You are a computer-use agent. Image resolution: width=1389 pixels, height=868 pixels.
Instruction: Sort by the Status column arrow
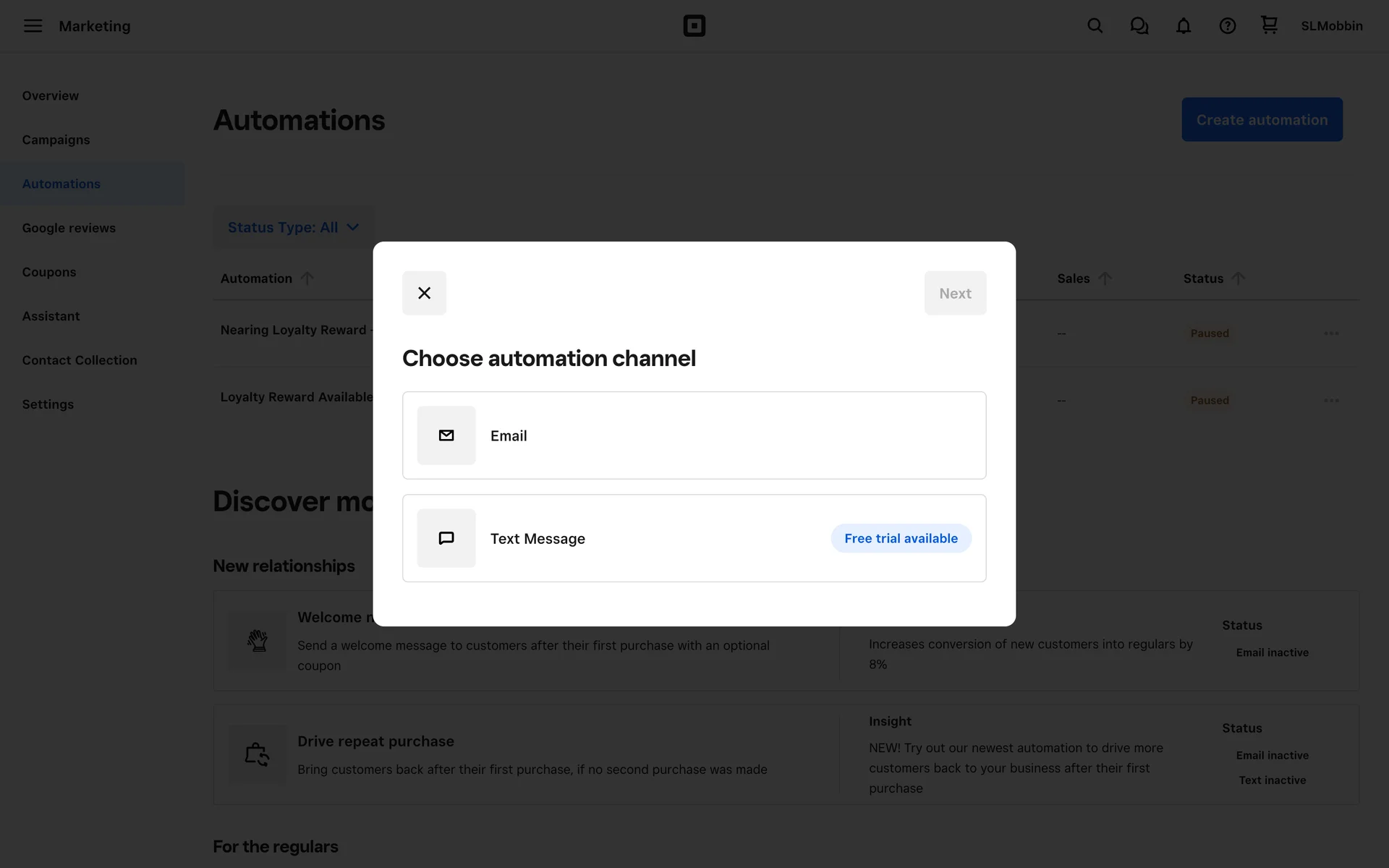click(1238, 278)
